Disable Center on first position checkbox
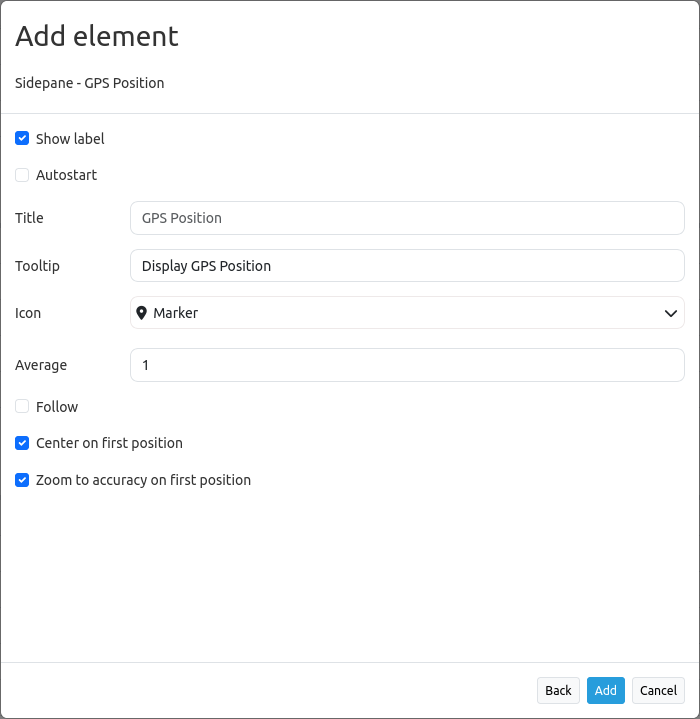This screenshot has width=700, height=719. (x=22, y=443)
